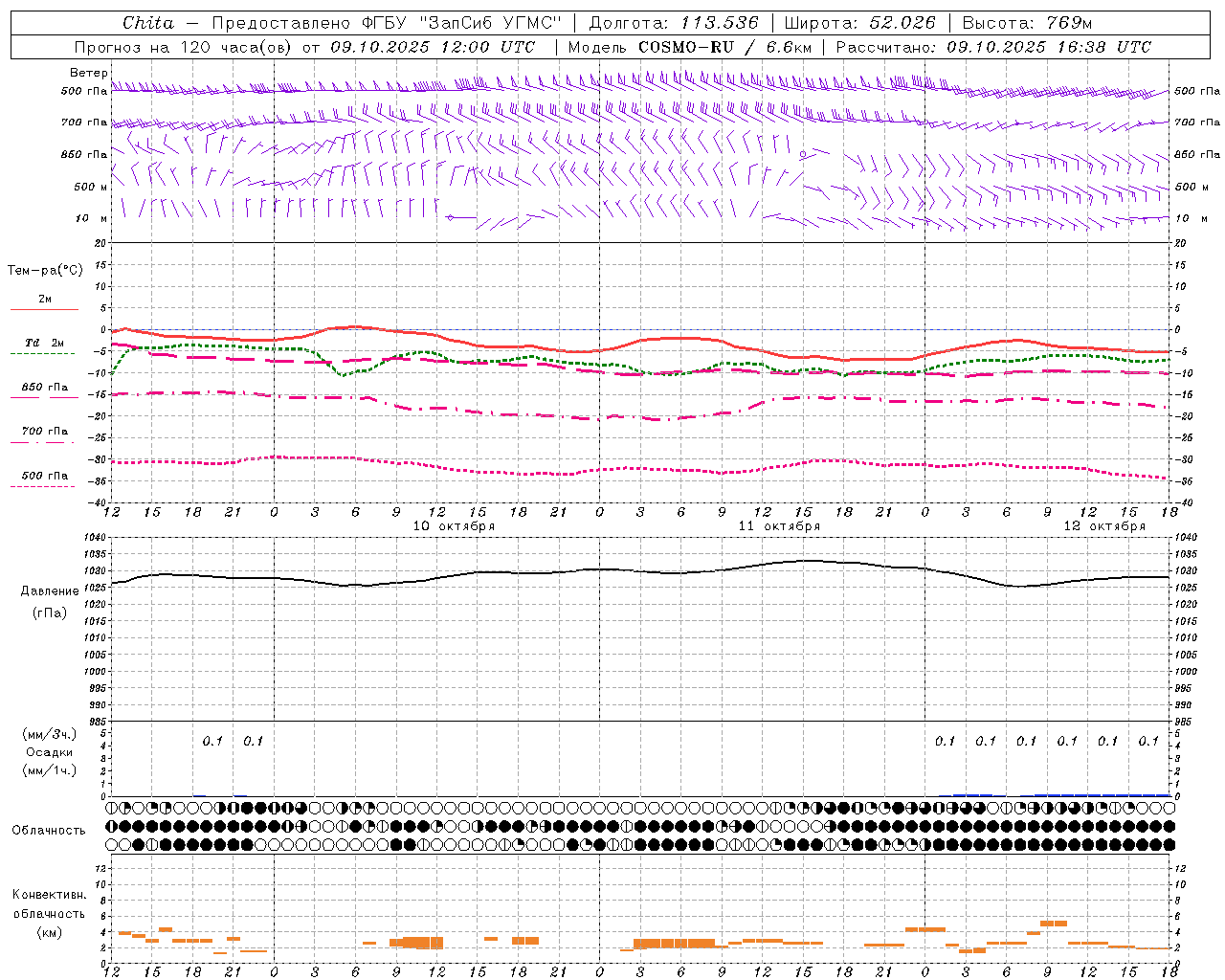Click the station name Chita in the header
This screenshot has height=980, width=1225.
click(x=148, y=23)
